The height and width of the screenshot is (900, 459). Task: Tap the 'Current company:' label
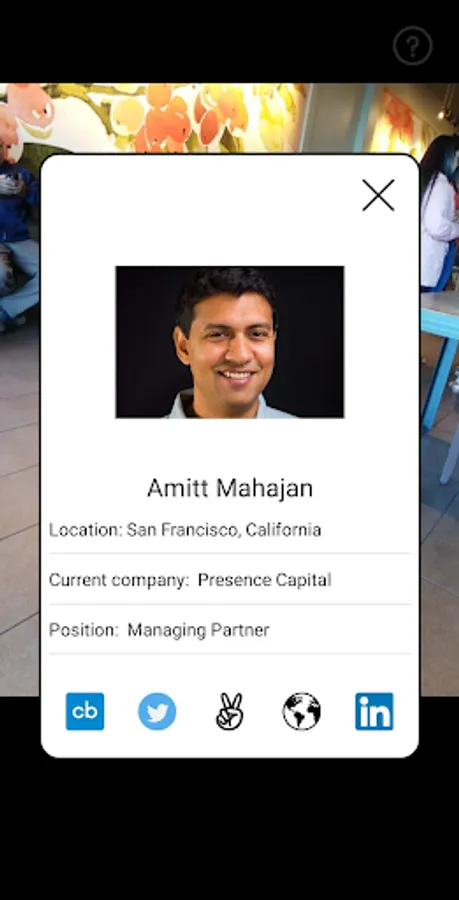119,580
